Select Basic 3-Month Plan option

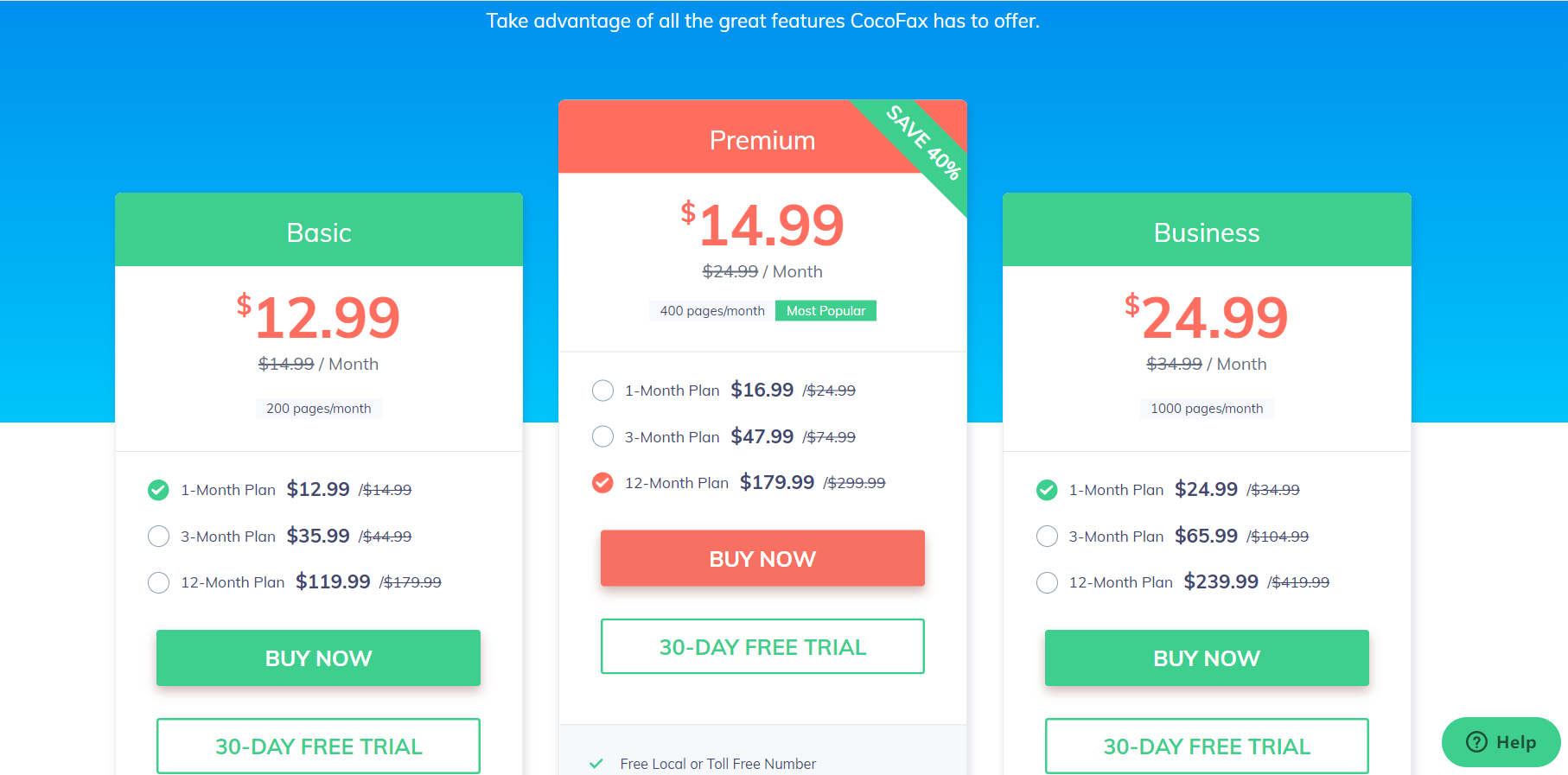(158, 537)
